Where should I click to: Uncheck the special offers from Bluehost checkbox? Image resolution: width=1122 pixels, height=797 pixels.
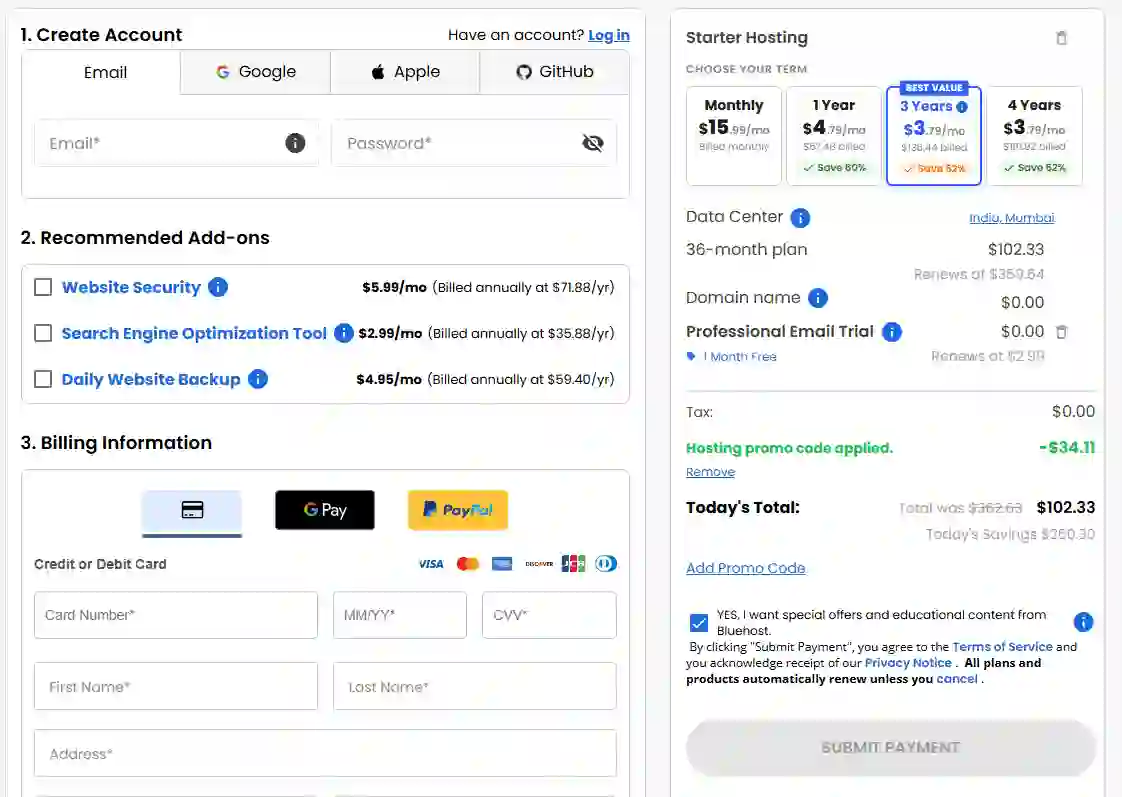(x=699, y=622)
